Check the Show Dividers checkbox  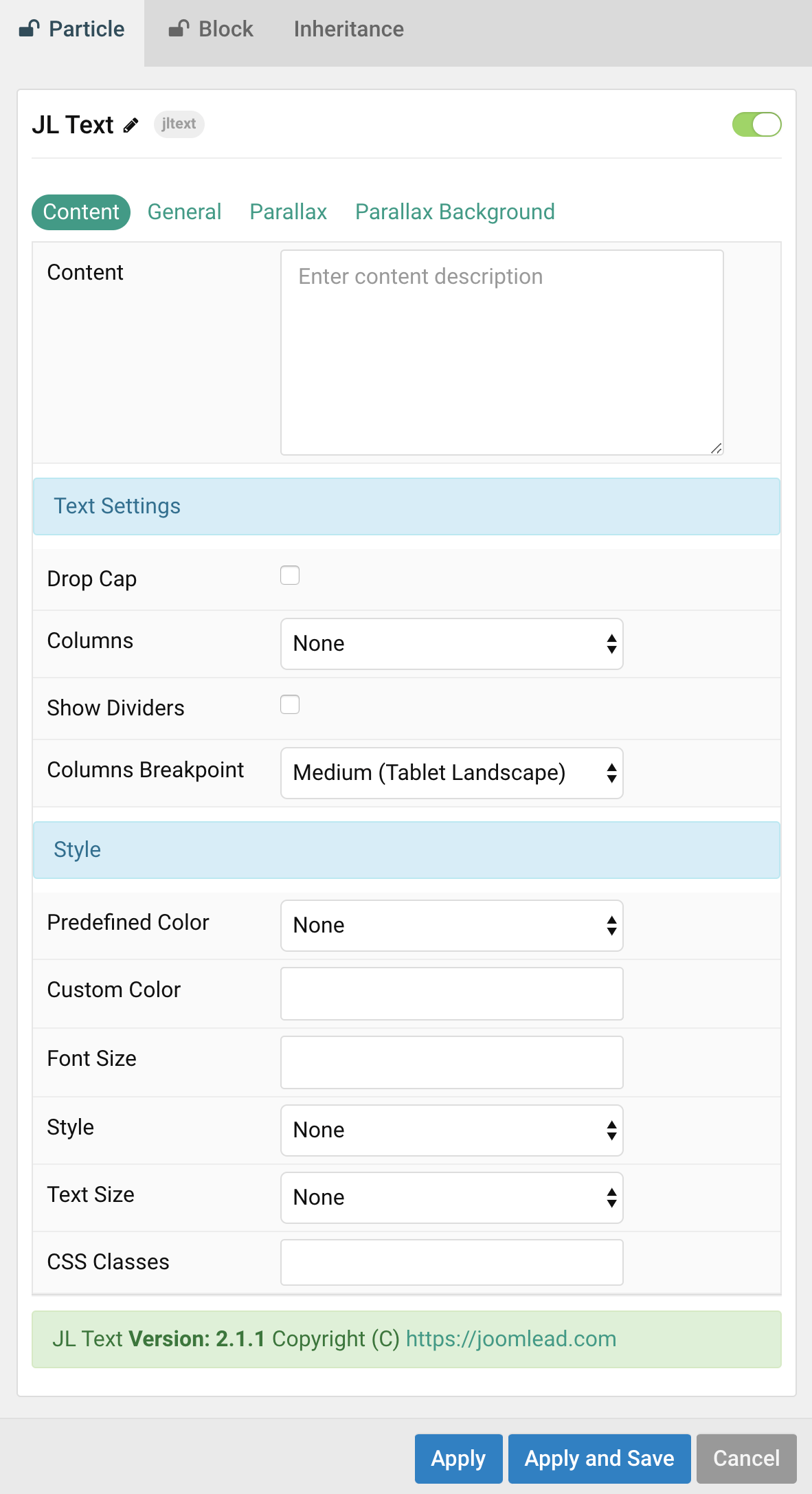pyautogui.click(x=290, y=704)
